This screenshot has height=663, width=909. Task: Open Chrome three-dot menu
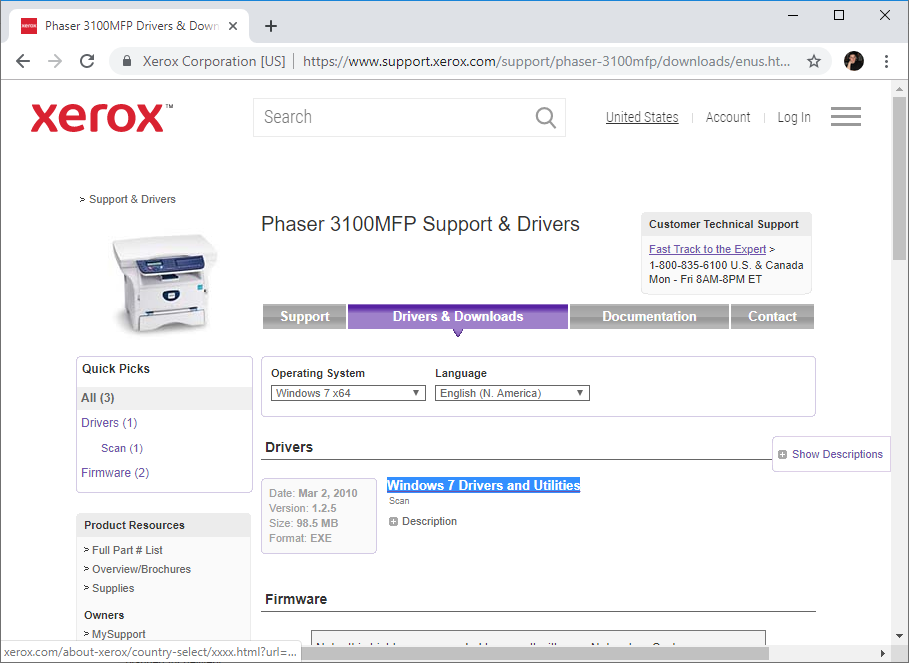click(x=886, y=61)
